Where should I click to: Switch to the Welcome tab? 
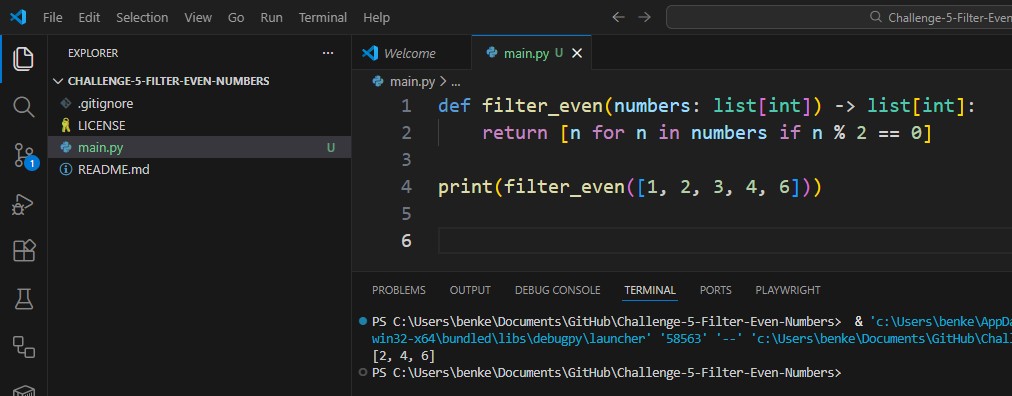tap(411, 54)
